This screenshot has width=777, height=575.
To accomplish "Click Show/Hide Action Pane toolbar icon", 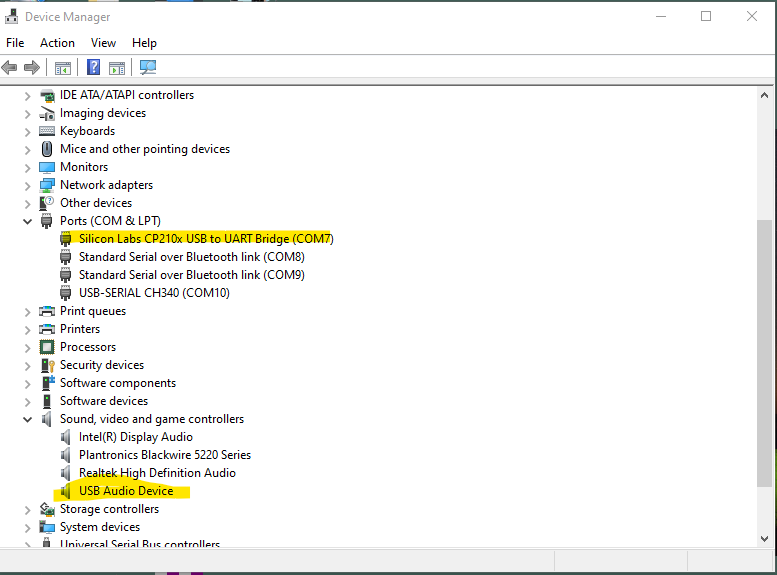I will point(117,67).
